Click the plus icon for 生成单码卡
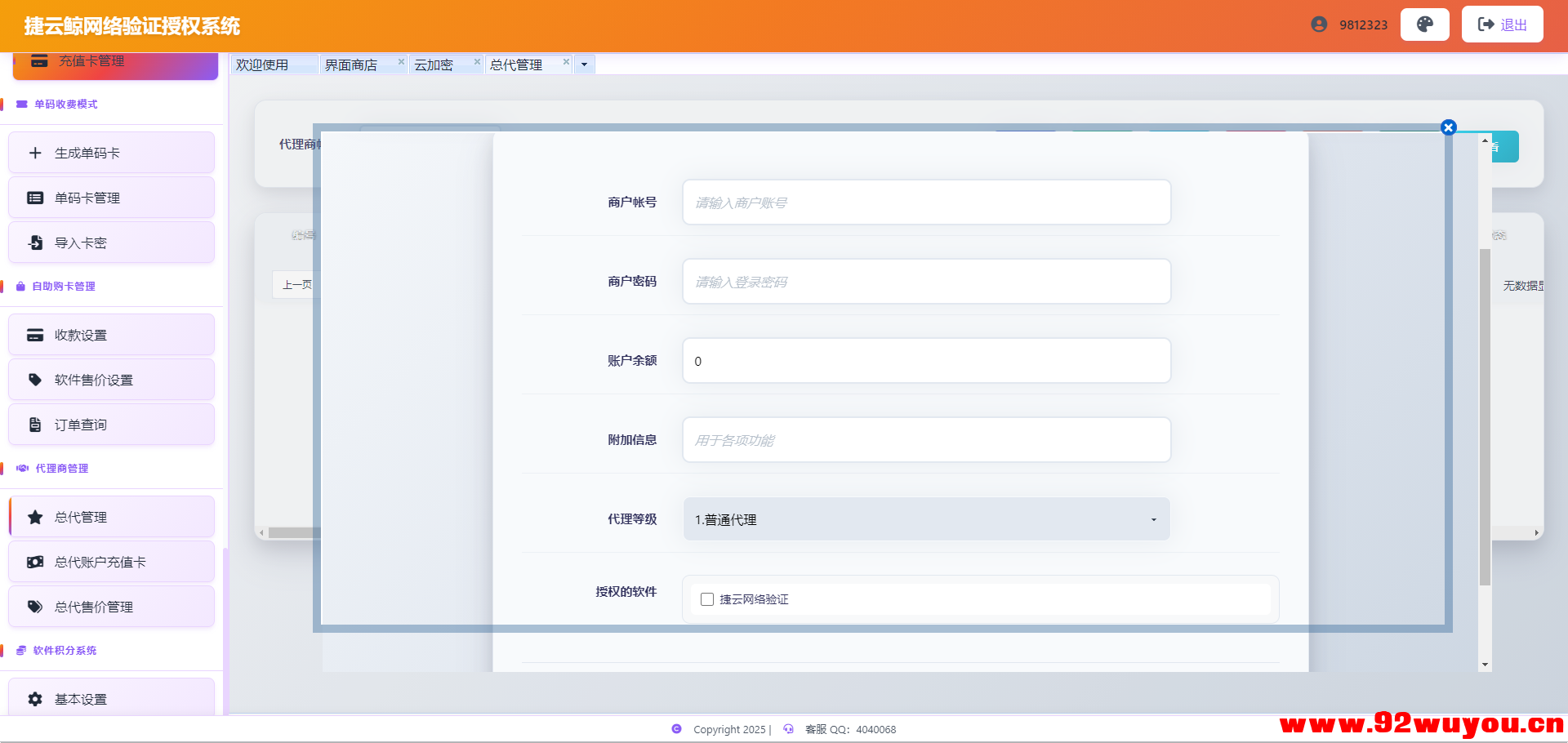Image resolution: width=1568 pixels, height=743 pixels. tap(35, 153)
